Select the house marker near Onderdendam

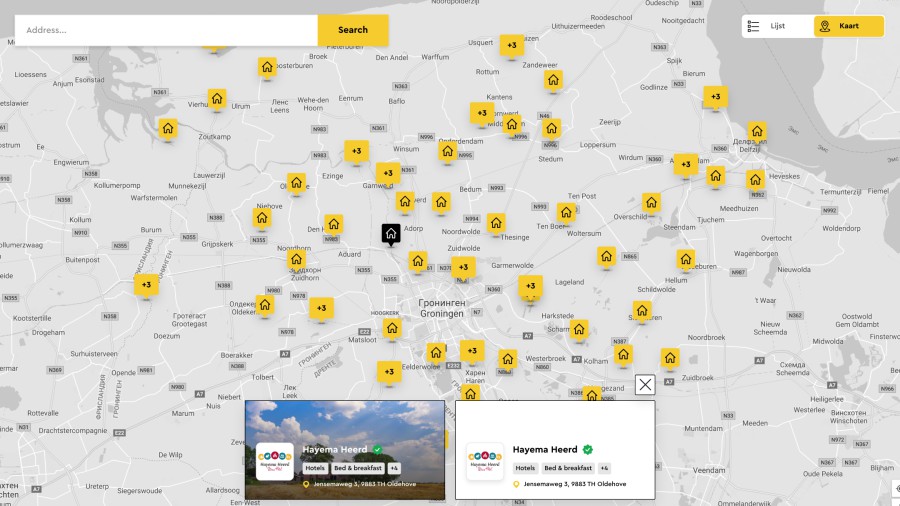point(448,151)
